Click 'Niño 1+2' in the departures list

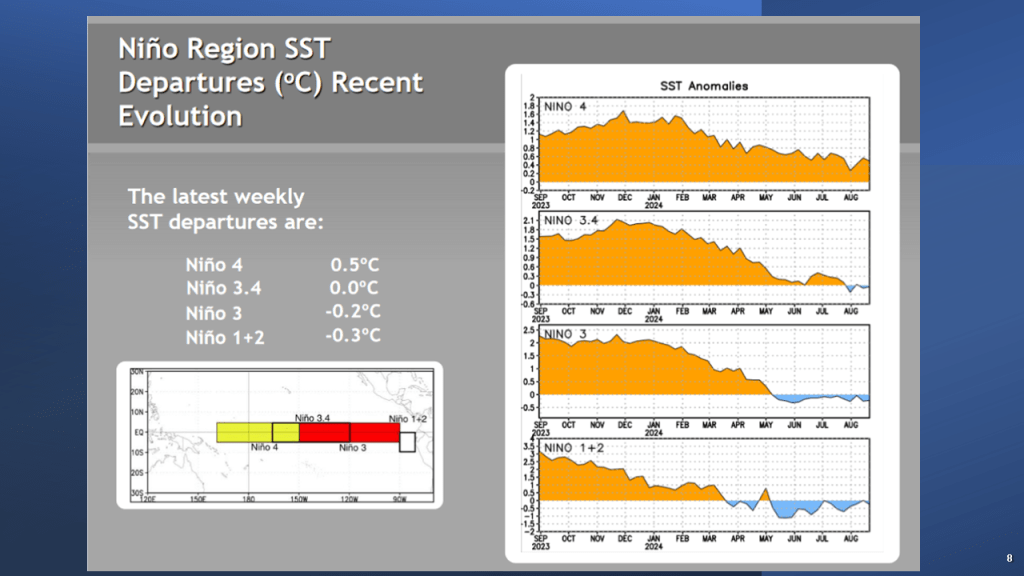point(225,337)
